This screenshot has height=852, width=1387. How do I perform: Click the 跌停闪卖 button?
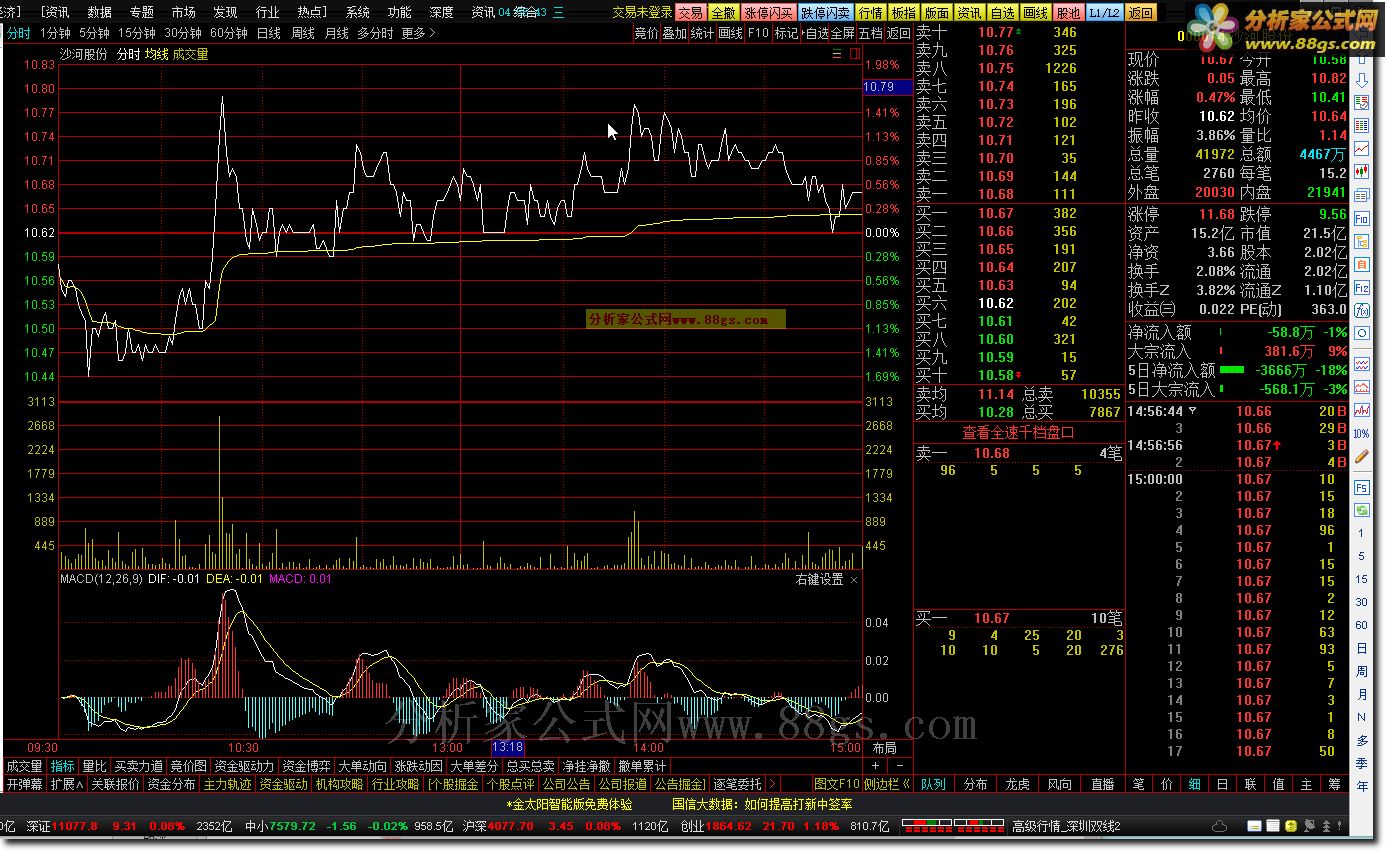826,13
